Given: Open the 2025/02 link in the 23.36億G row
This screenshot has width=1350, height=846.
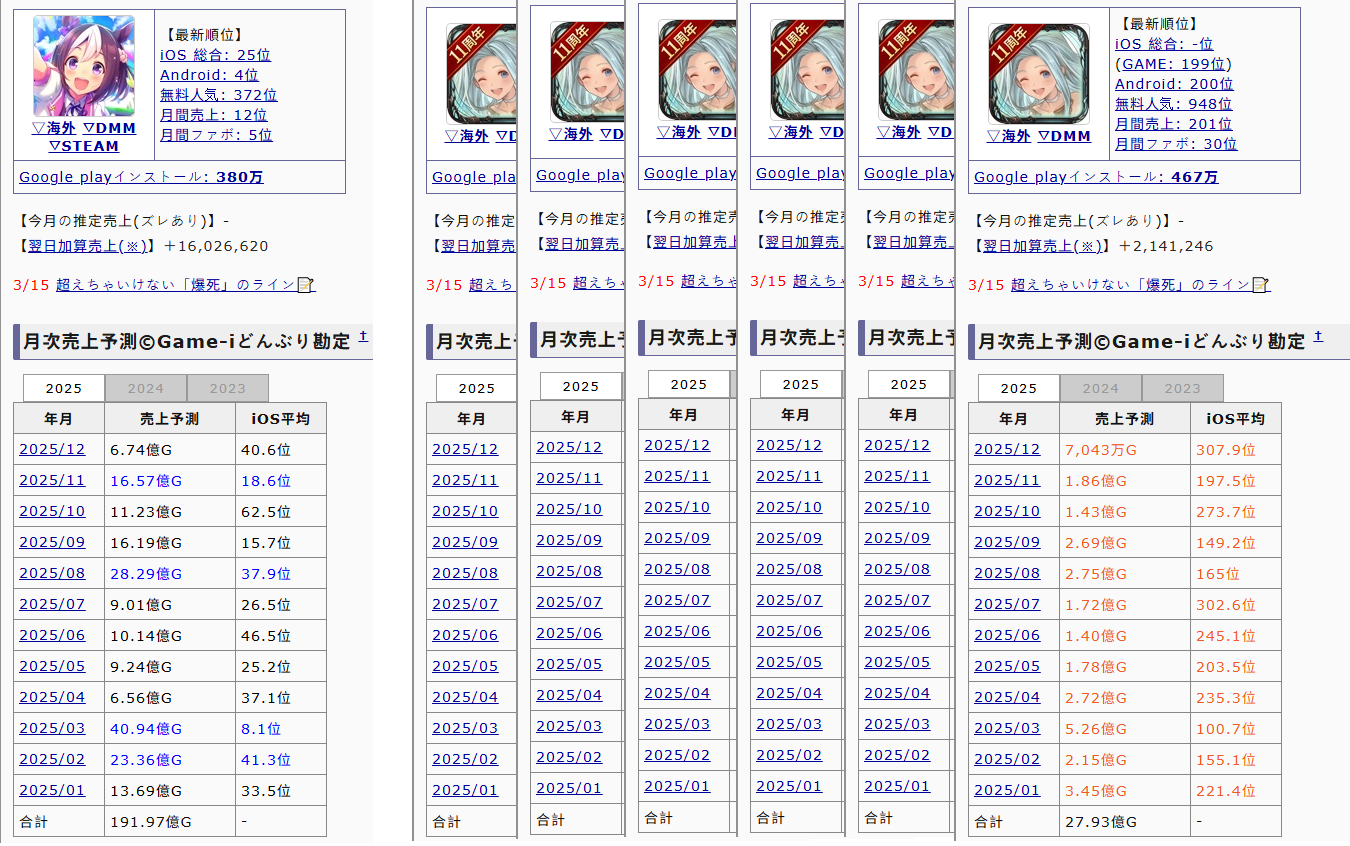Looking at the screenshot, I should click(52, 760).
